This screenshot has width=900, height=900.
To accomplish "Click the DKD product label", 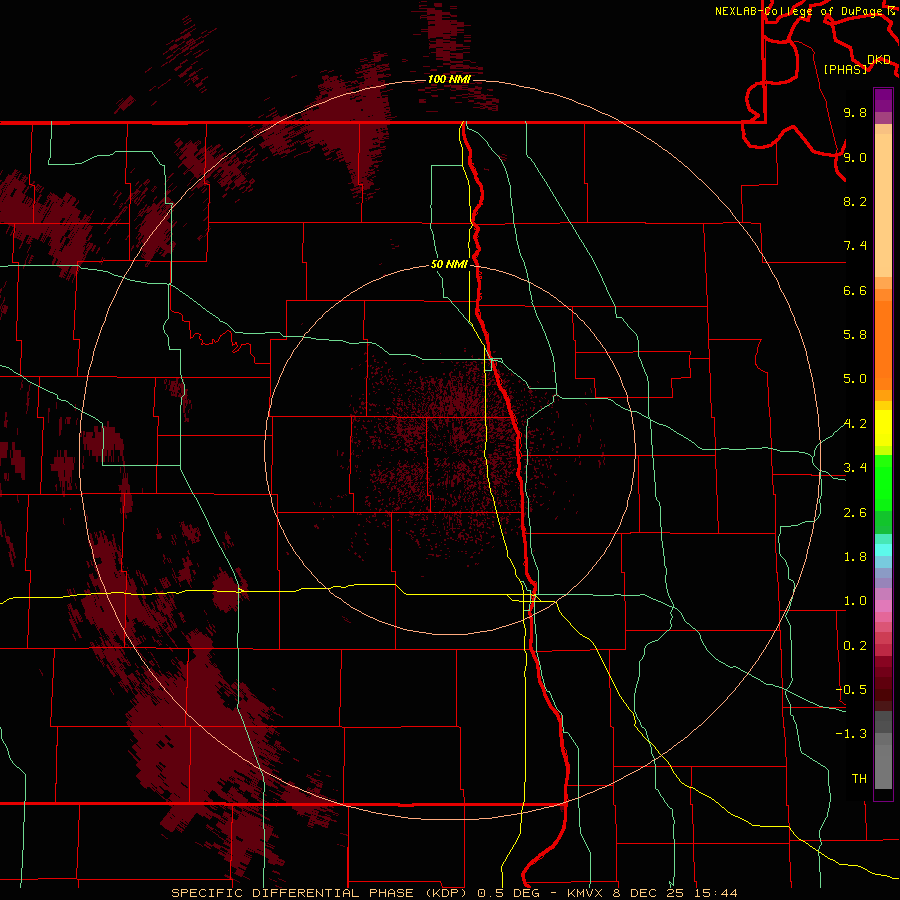I will [x=879, y=60].
